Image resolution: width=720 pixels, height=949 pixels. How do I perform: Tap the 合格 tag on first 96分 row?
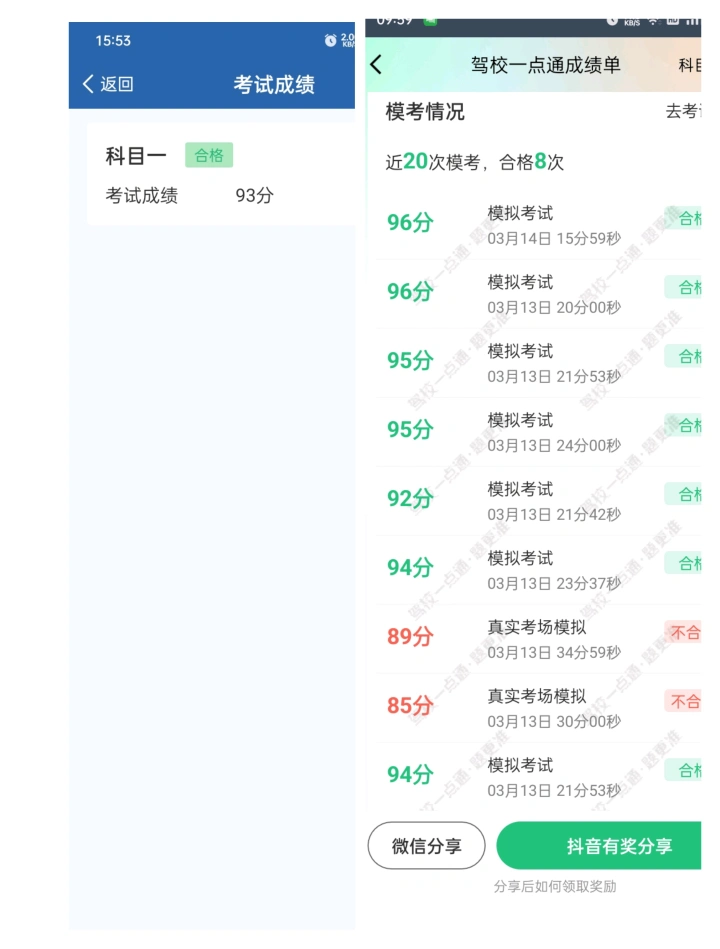tap(682, 218)
